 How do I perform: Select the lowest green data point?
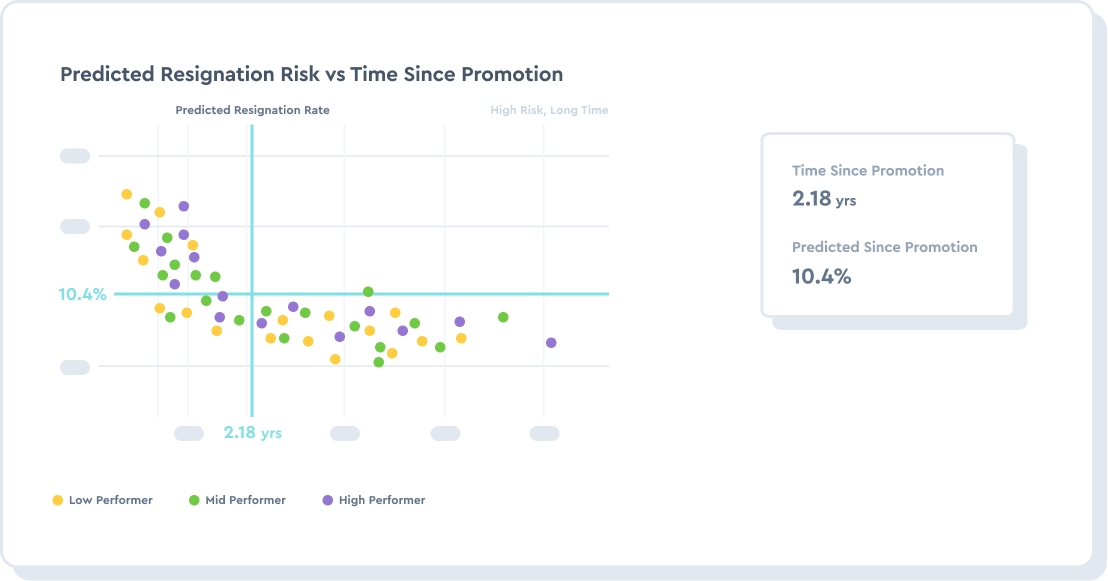click(x=379, y=362)
